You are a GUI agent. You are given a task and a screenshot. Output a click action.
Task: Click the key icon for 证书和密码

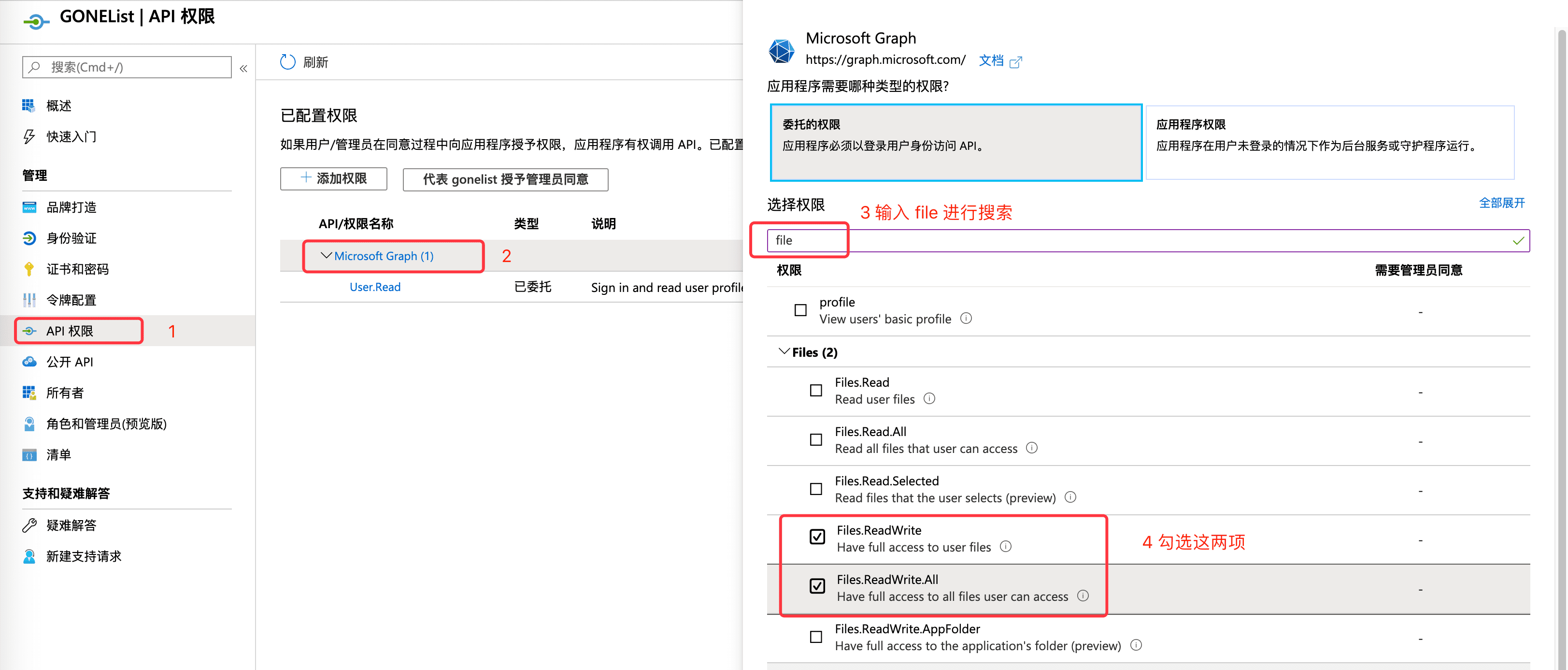tap(29, 269)
